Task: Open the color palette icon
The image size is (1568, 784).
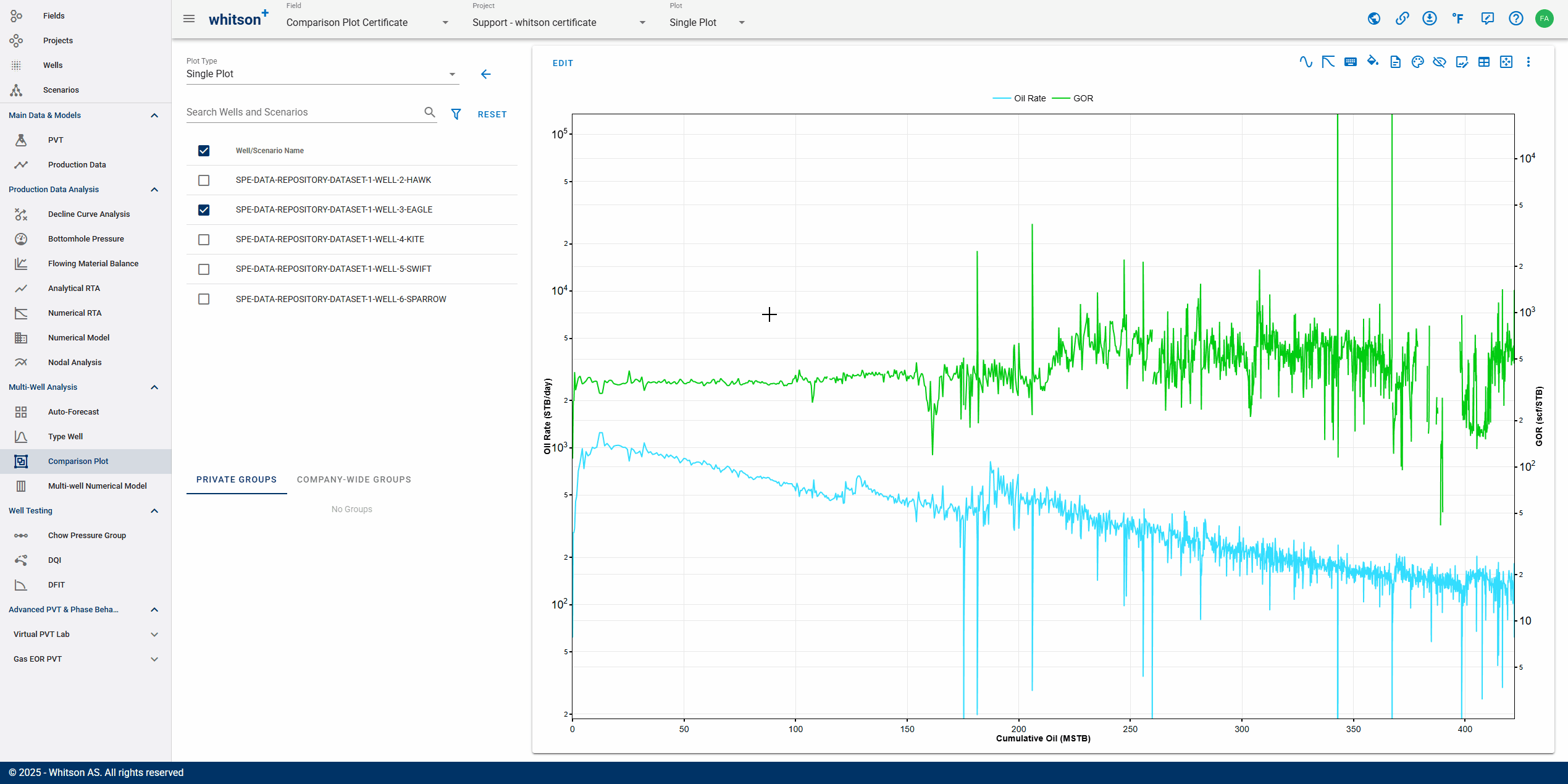Action: [1417, 62]
